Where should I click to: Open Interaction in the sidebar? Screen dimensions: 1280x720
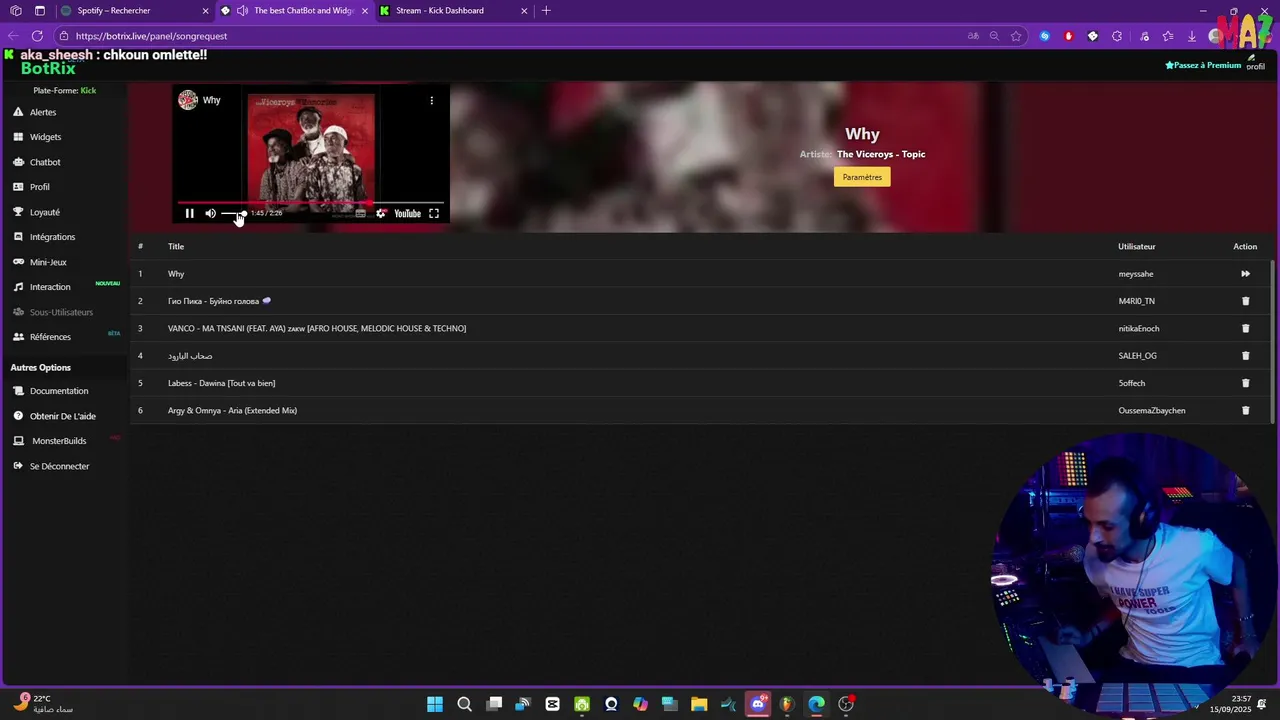[x=50, y=287]
